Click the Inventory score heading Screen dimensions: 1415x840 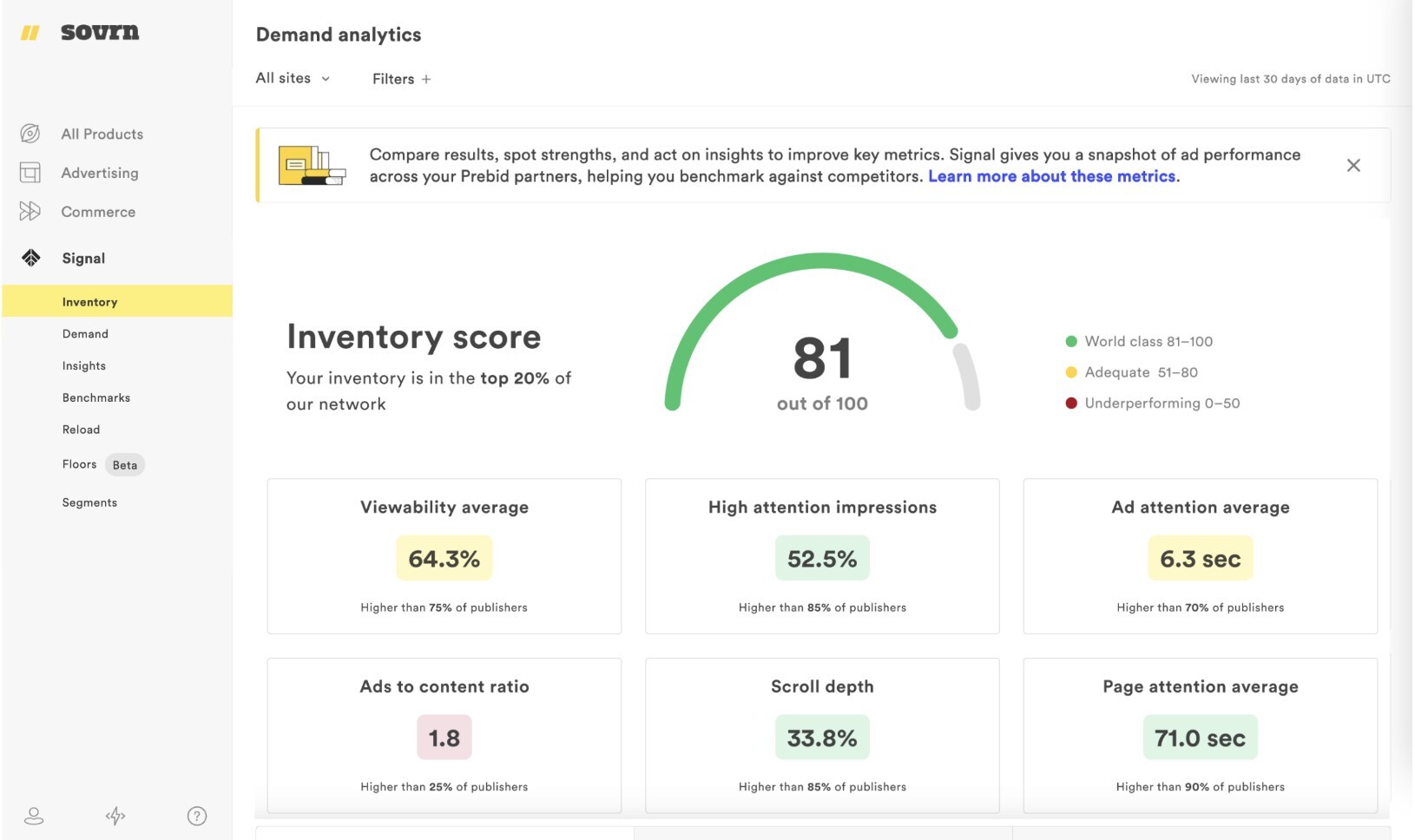(x=414, y=337)
